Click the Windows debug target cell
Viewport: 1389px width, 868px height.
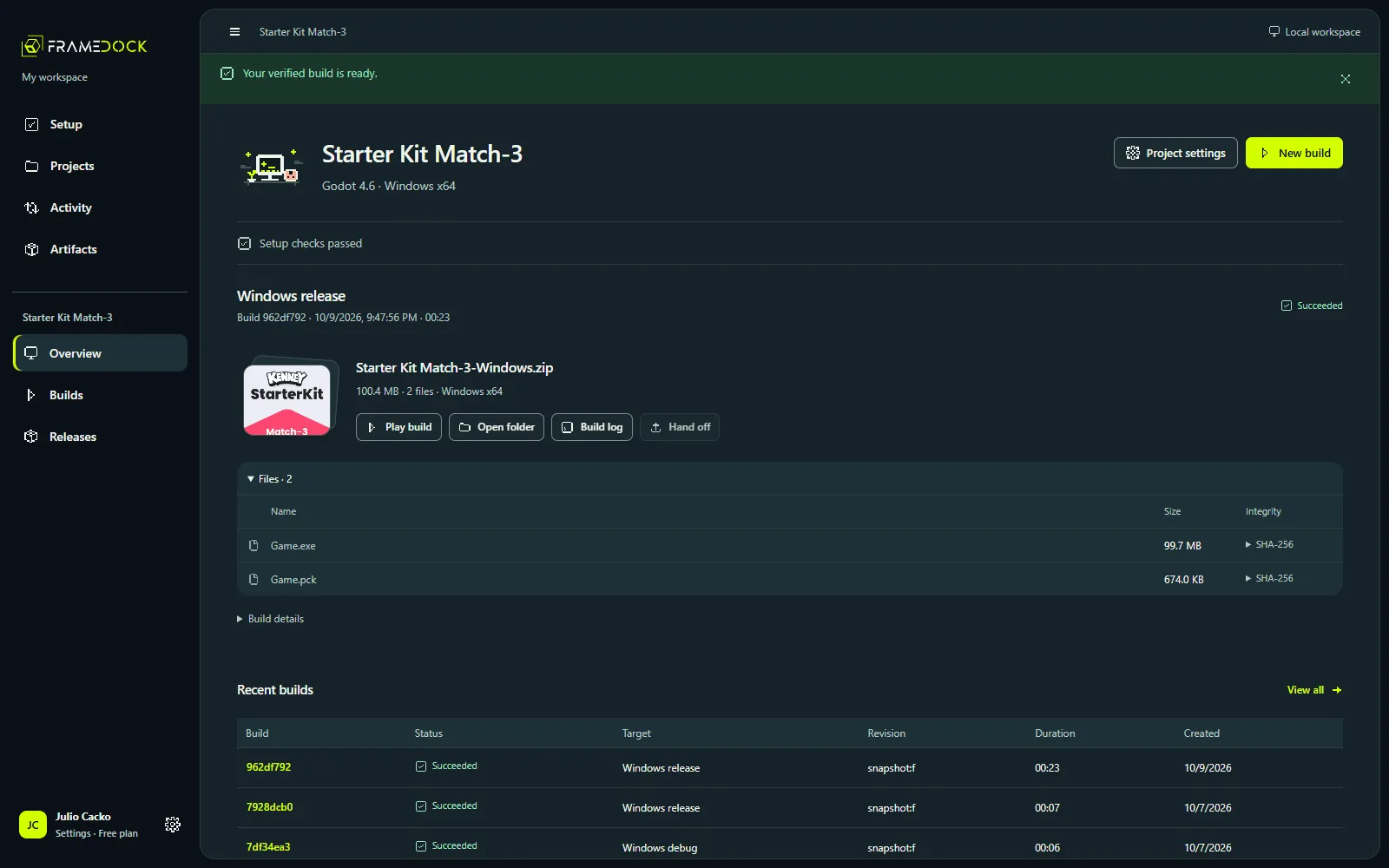click(x=660, y=848)
